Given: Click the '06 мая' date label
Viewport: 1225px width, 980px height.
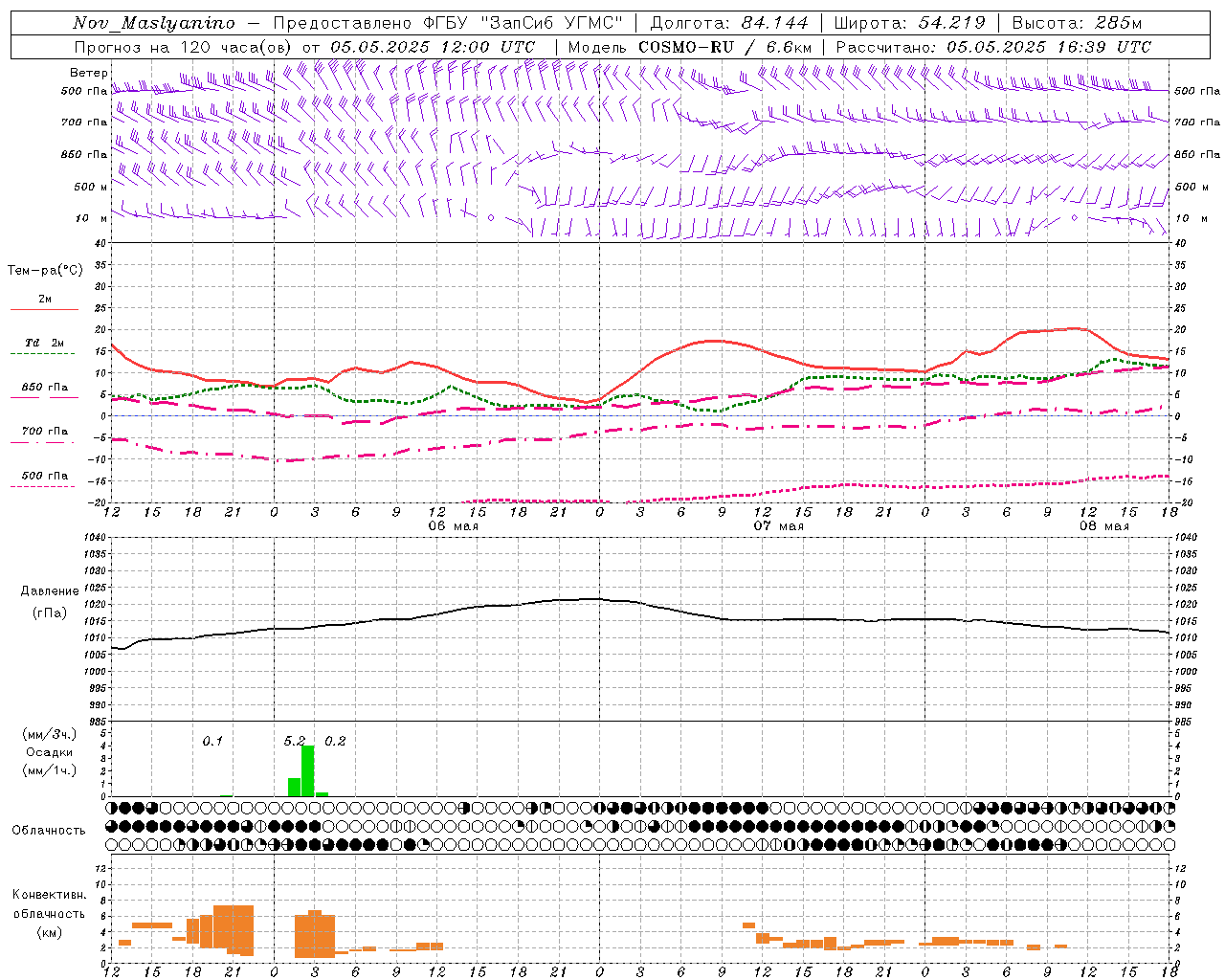Looking at the screenshot, I should [453, 526].
